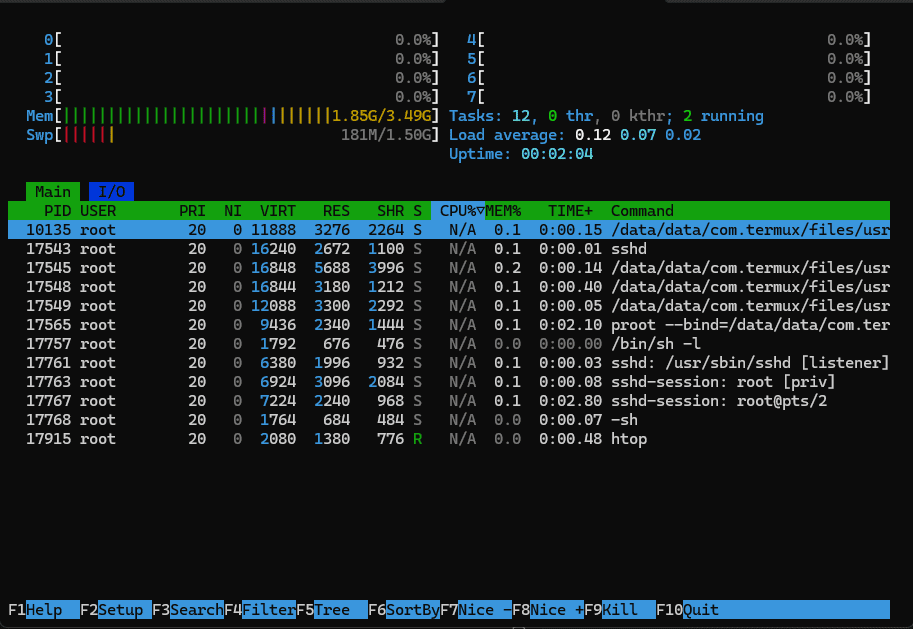The width and height of the screenshot is (913, 629).
Task: Select the -sh process row
Action: click(x=449, y=420)
